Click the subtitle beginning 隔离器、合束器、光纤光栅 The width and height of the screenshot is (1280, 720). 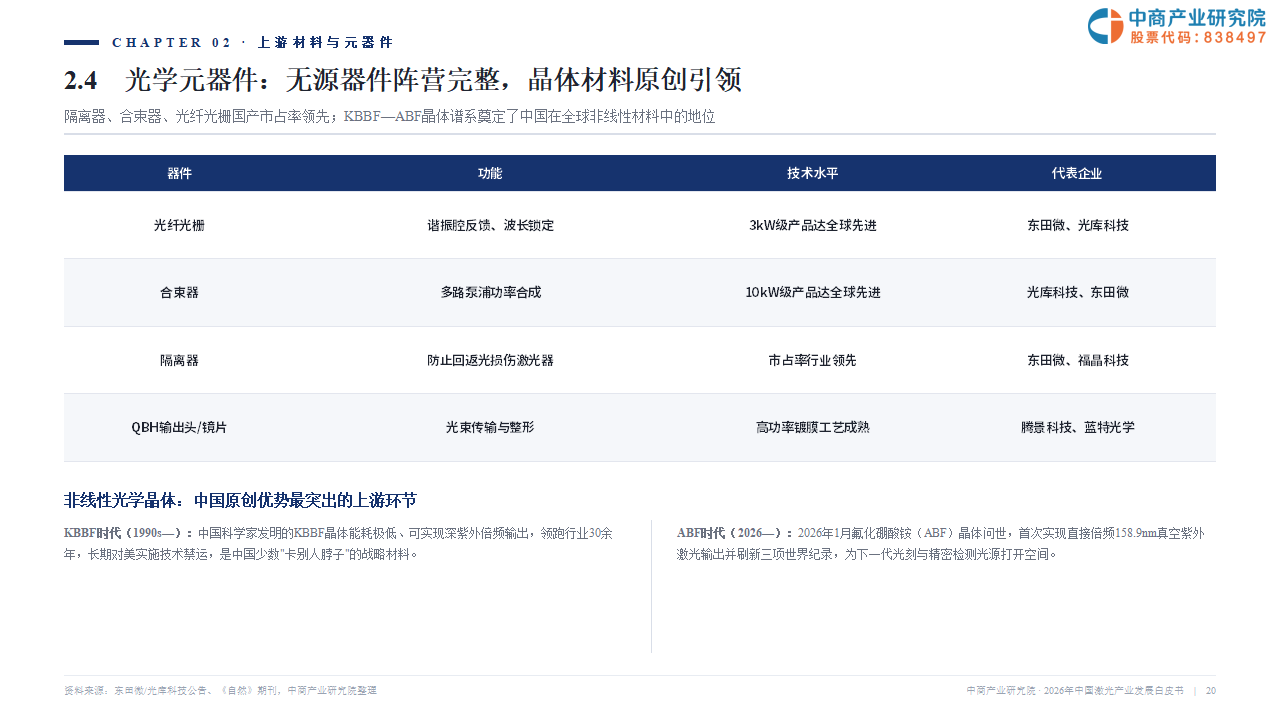coord(390,116)
